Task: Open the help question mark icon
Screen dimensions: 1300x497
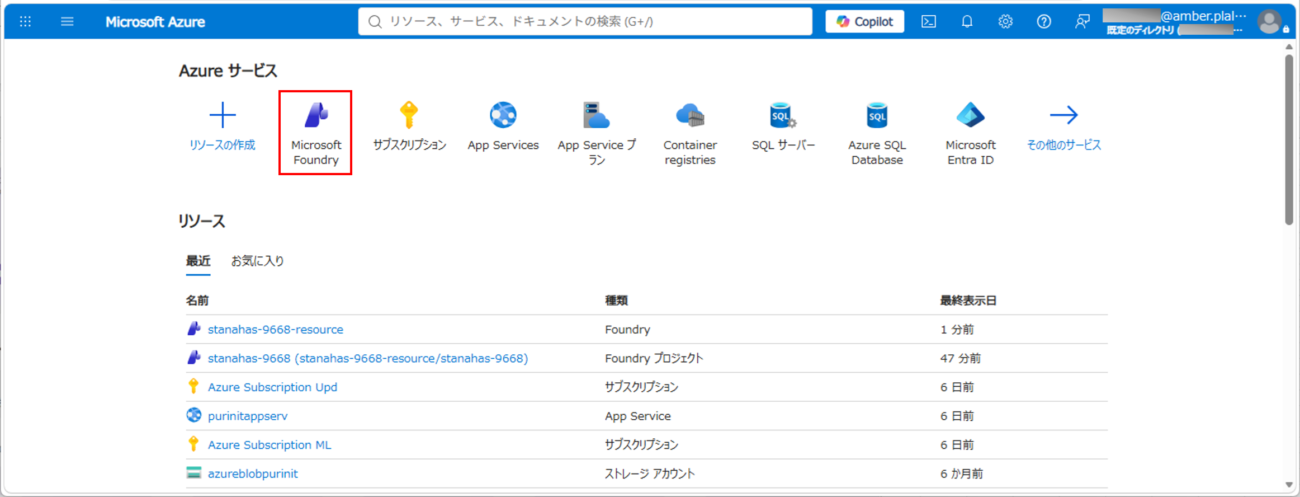Action: point(1044,22)
